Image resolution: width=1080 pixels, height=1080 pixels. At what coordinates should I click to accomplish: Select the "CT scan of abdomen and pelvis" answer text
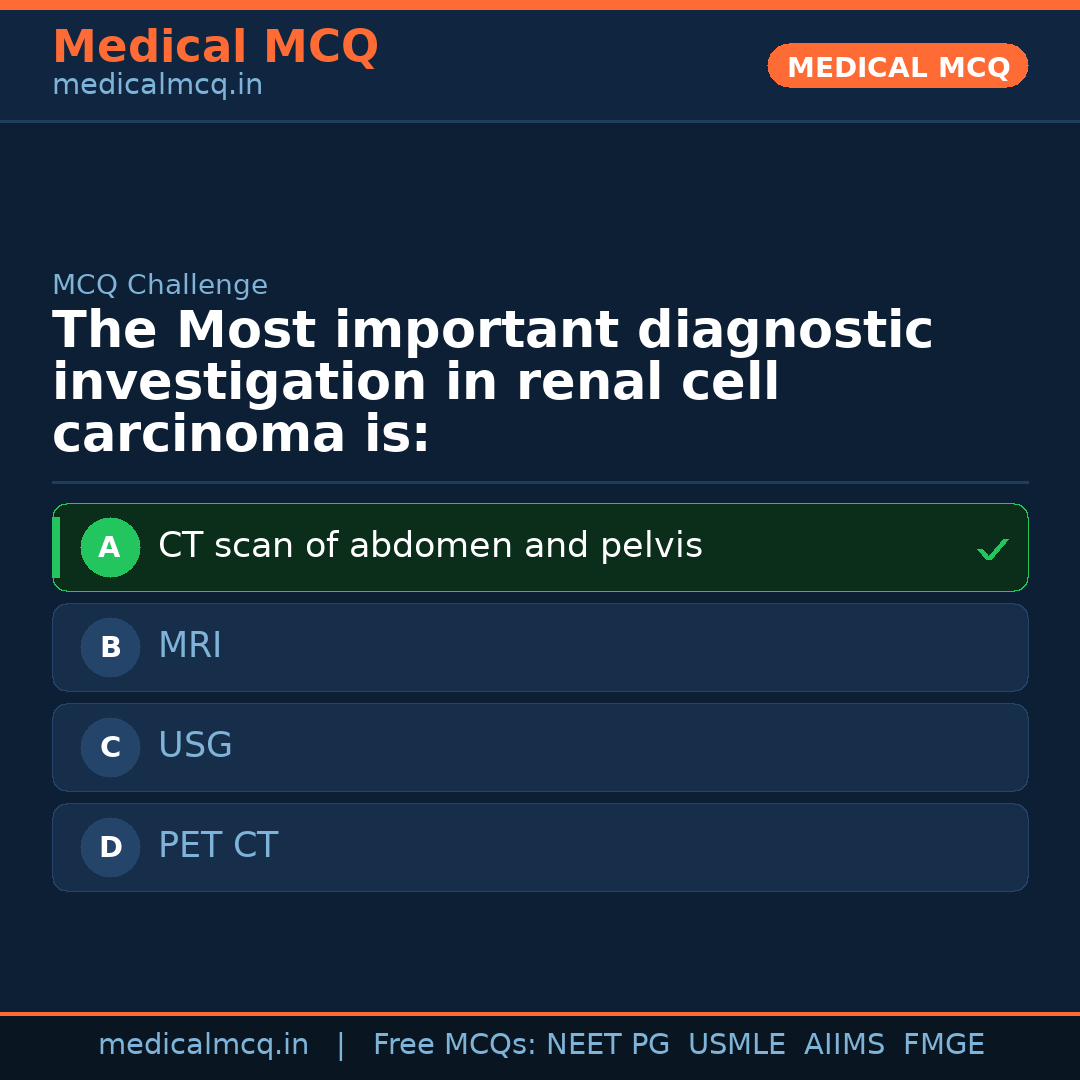point(430,546)
